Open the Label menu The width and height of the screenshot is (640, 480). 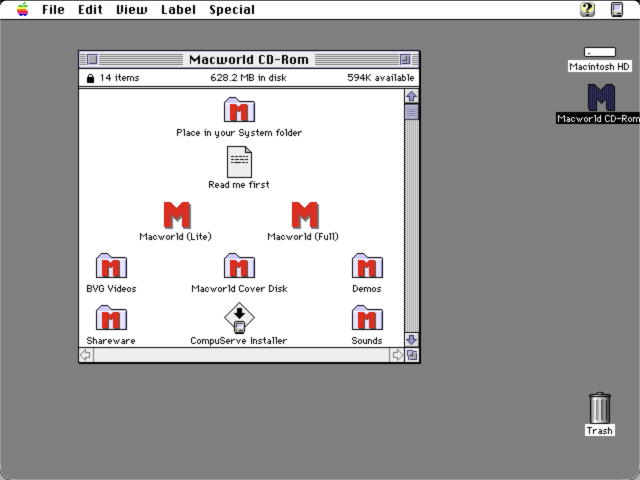178,9
